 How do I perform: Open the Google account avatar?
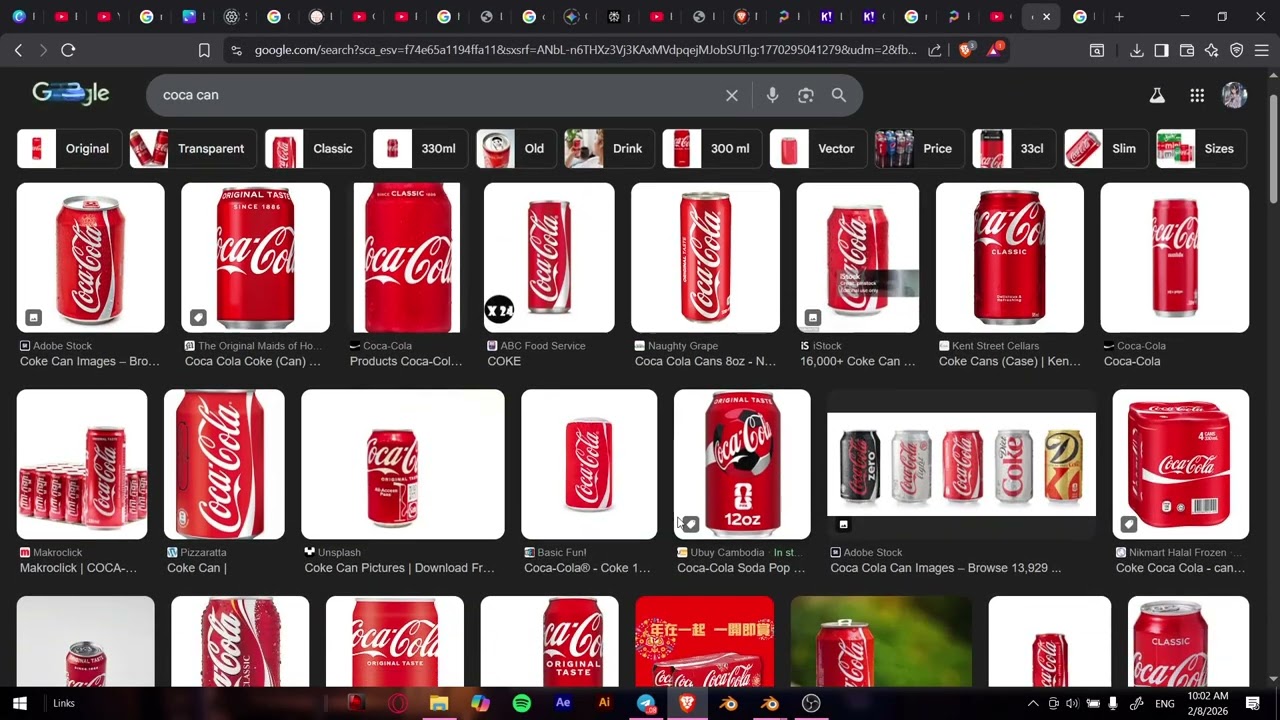click(1235, 95)
